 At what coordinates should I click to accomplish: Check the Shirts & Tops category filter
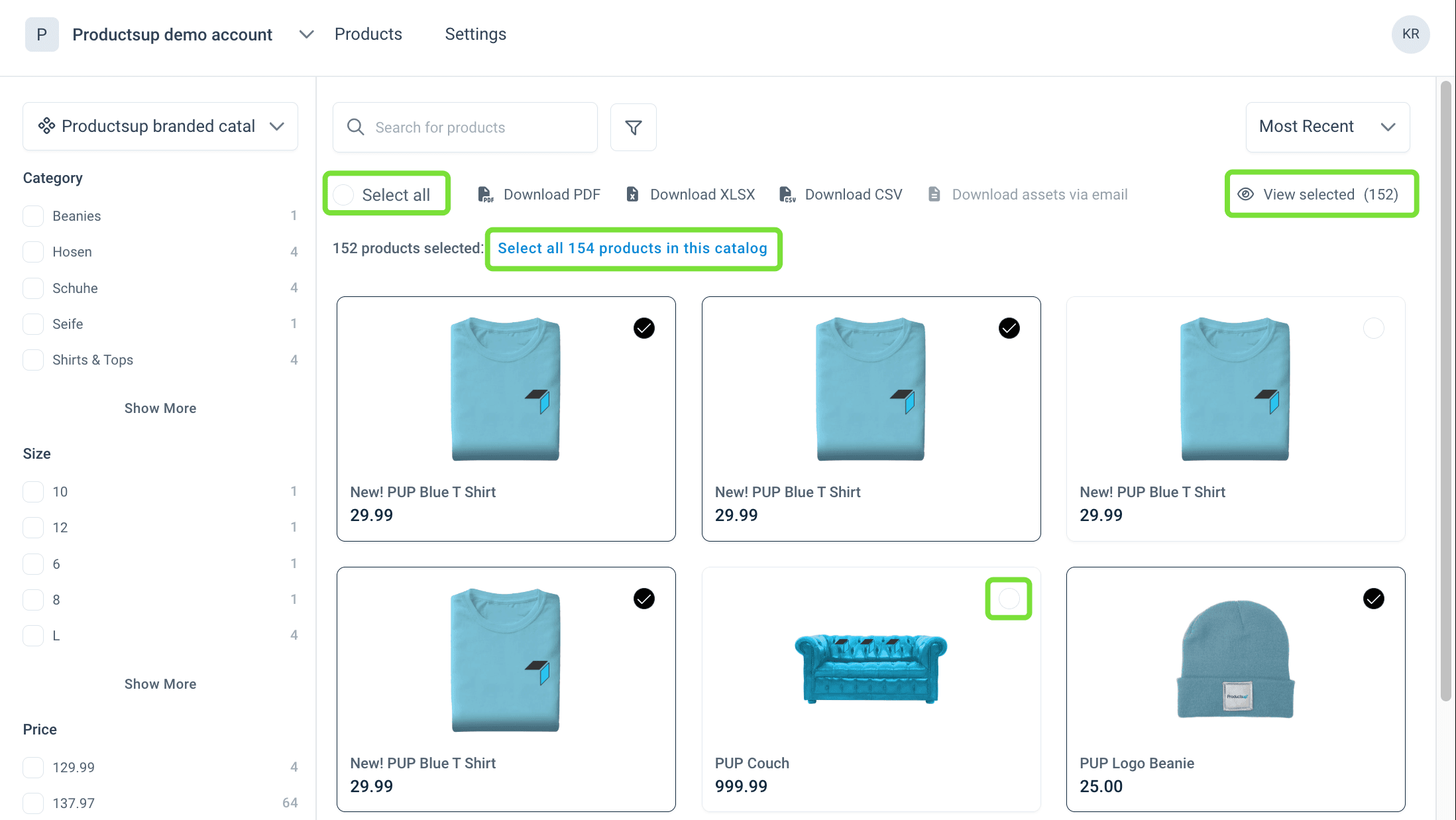pyautogui.click(x=33, y=360)
